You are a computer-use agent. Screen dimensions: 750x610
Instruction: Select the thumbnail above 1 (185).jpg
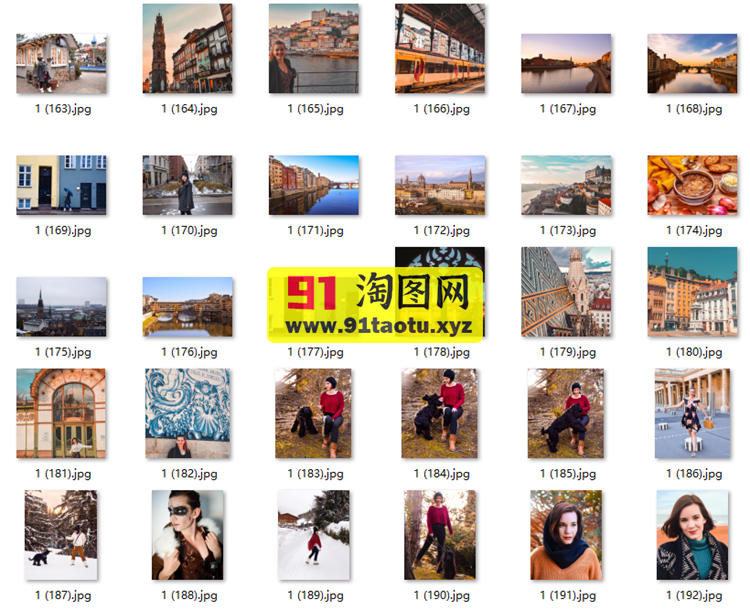(x=566, y=413)
